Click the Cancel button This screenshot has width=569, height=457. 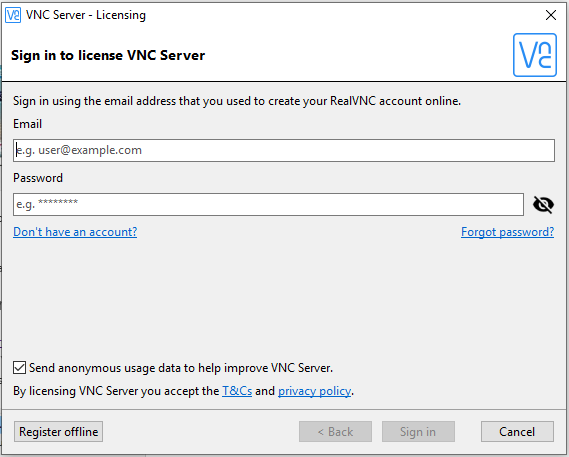pos(517,432)
